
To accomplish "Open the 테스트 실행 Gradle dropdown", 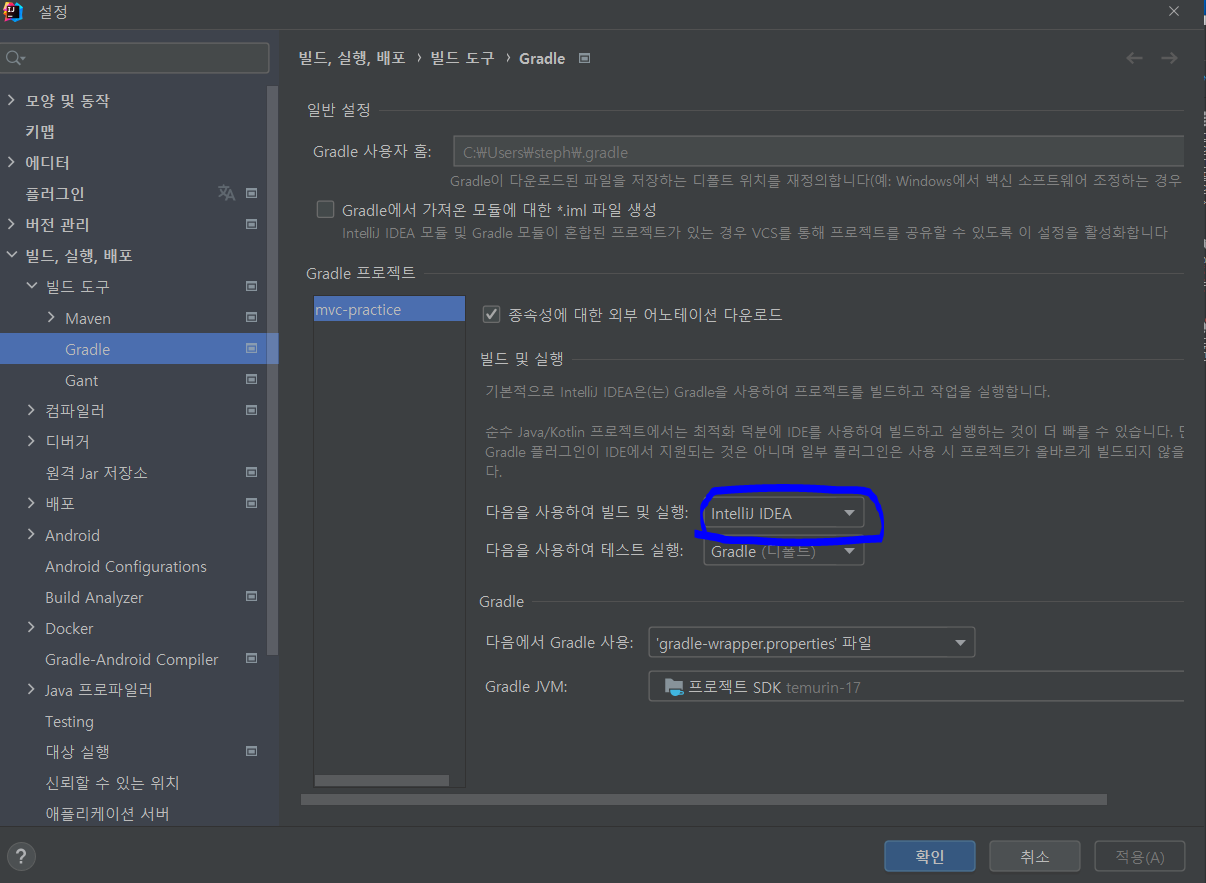I will tap(784, 551).
